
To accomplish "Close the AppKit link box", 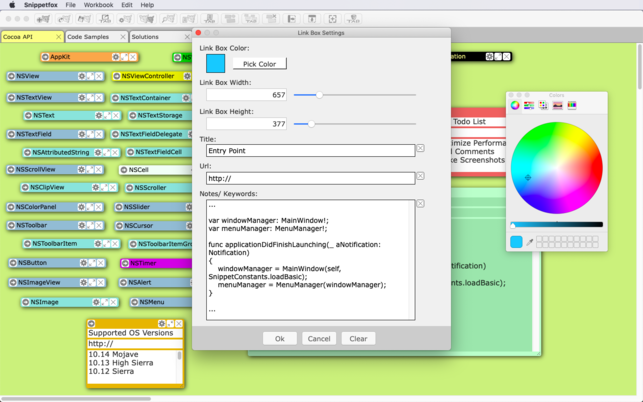I will click(133, 57).
